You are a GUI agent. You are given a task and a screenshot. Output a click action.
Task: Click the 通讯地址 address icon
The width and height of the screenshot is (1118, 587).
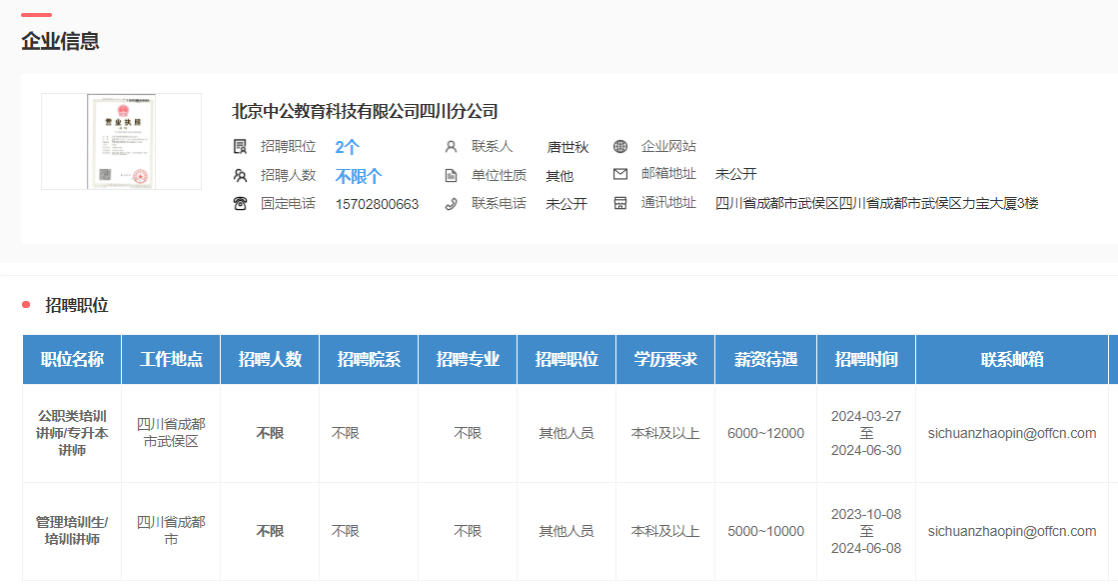(x=620, y=204)
